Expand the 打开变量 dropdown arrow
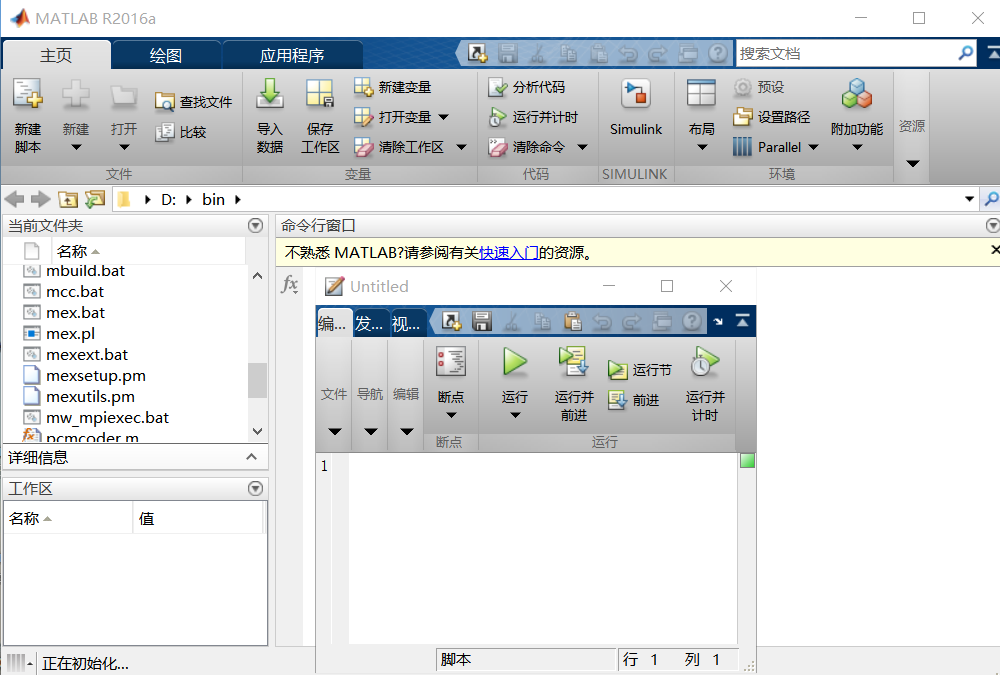Viewport: 1000px width, 675px height. (444, 117)
